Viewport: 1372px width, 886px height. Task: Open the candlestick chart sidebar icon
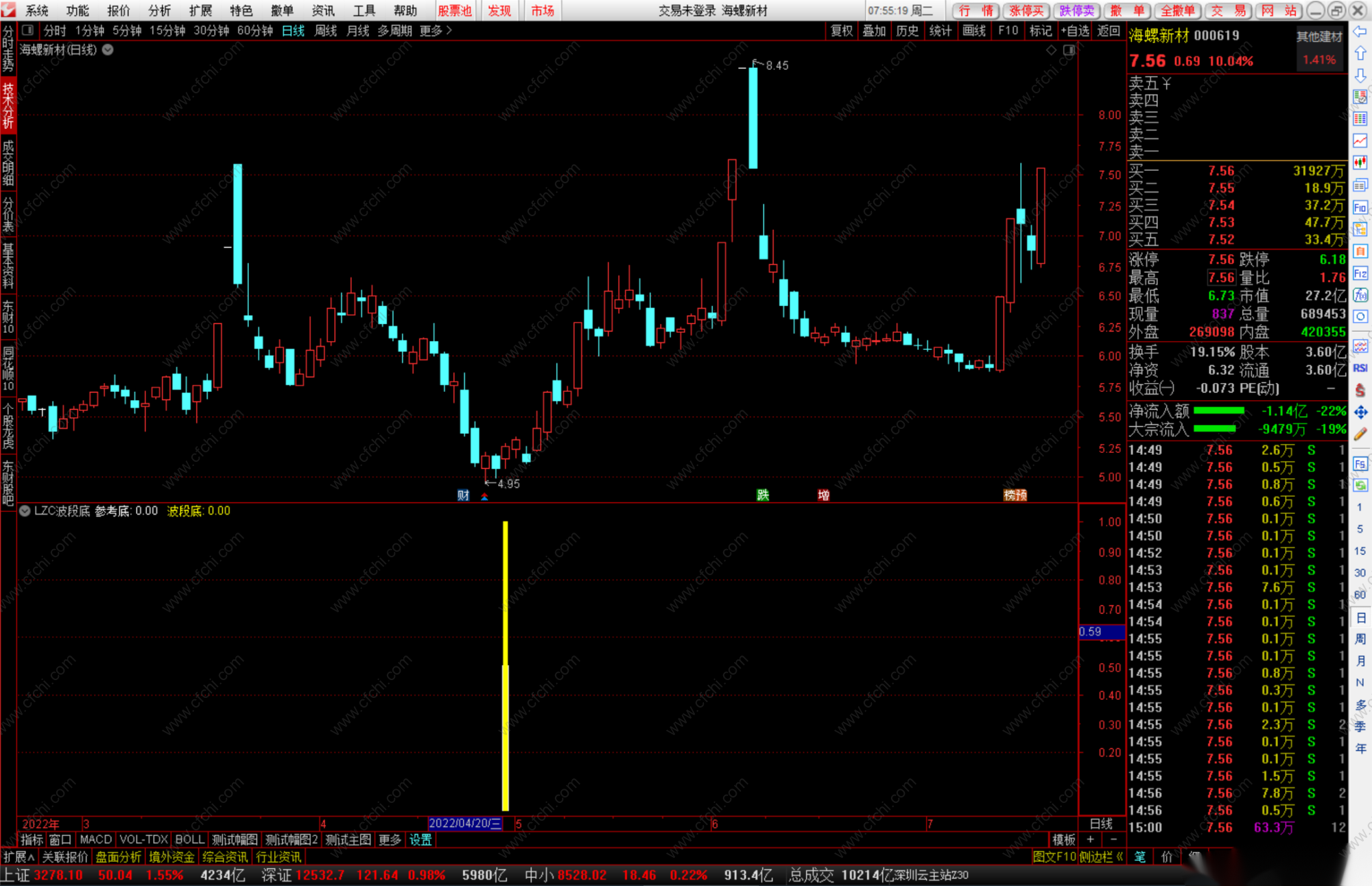pyautogui.click(x=1360, y=163)
